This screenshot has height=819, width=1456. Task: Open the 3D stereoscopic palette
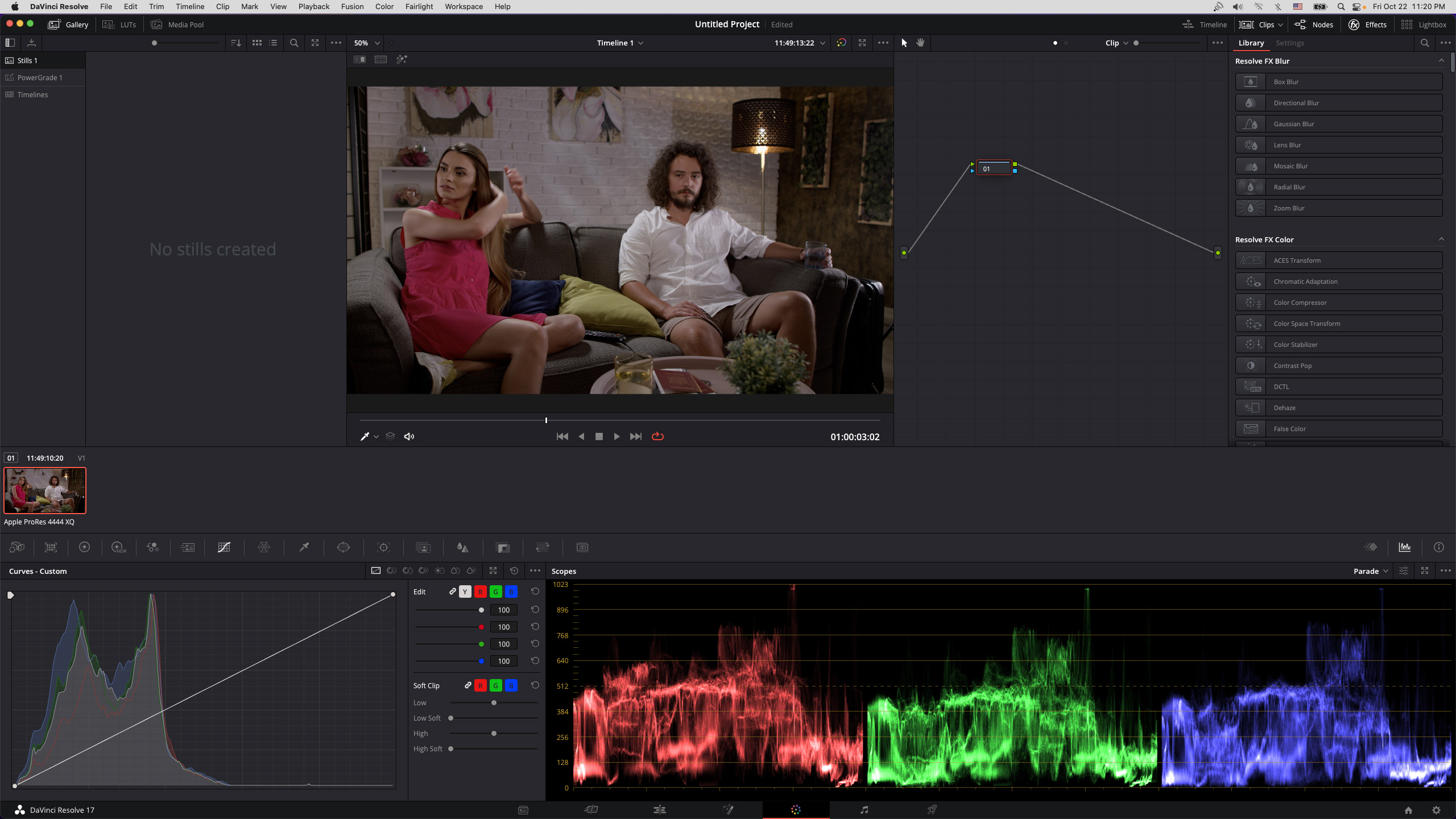(582, 547)
